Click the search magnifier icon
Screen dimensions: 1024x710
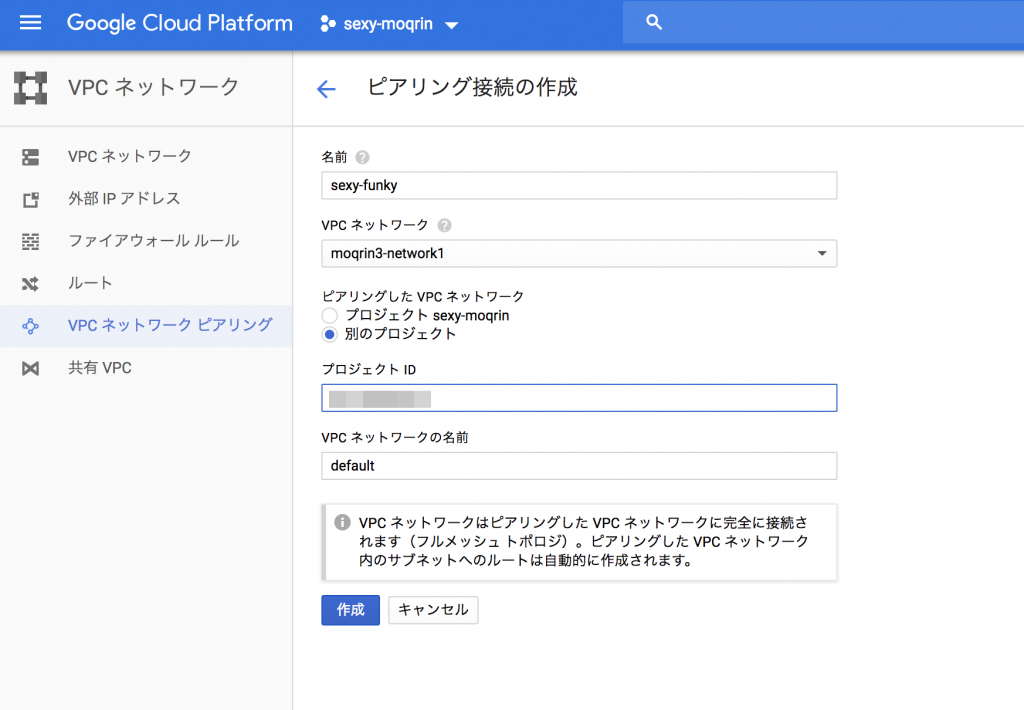(655, 23)
